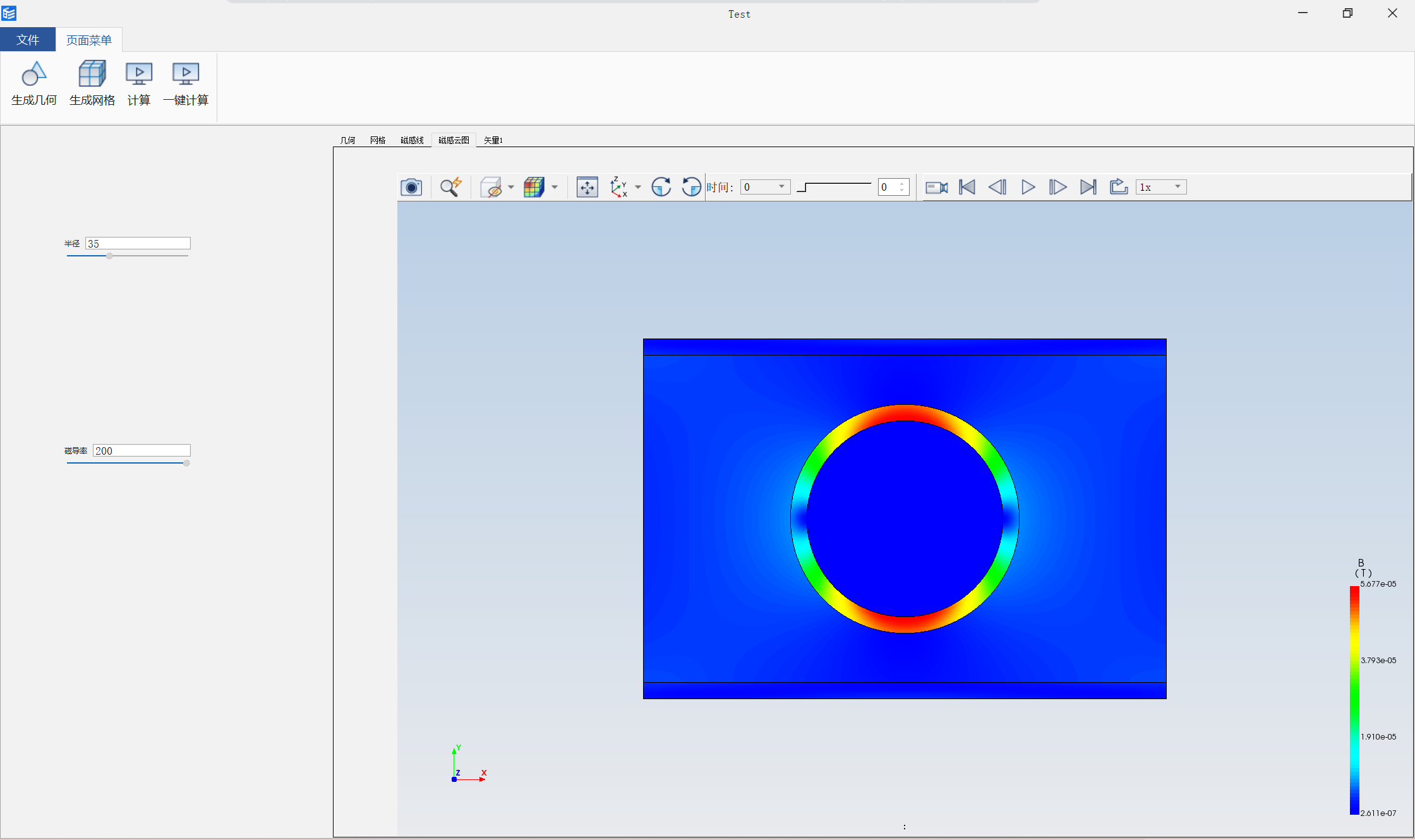Open the 时间 time combo box
This screenshot has width=1415, height=840.
coord(766,187)
